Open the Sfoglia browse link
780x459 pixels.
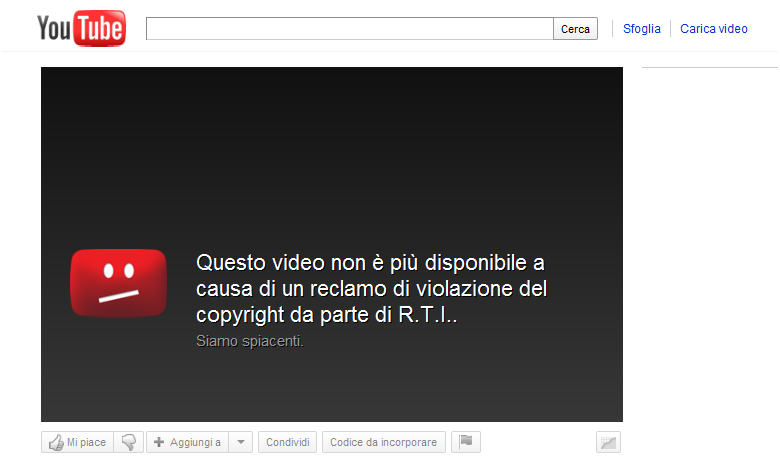(642, 29)
